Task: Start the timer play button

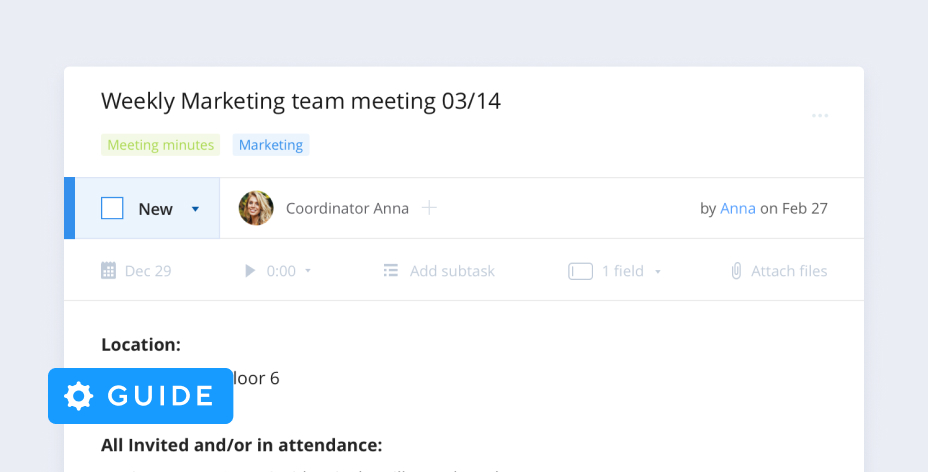Action: (x=250, y=271)
